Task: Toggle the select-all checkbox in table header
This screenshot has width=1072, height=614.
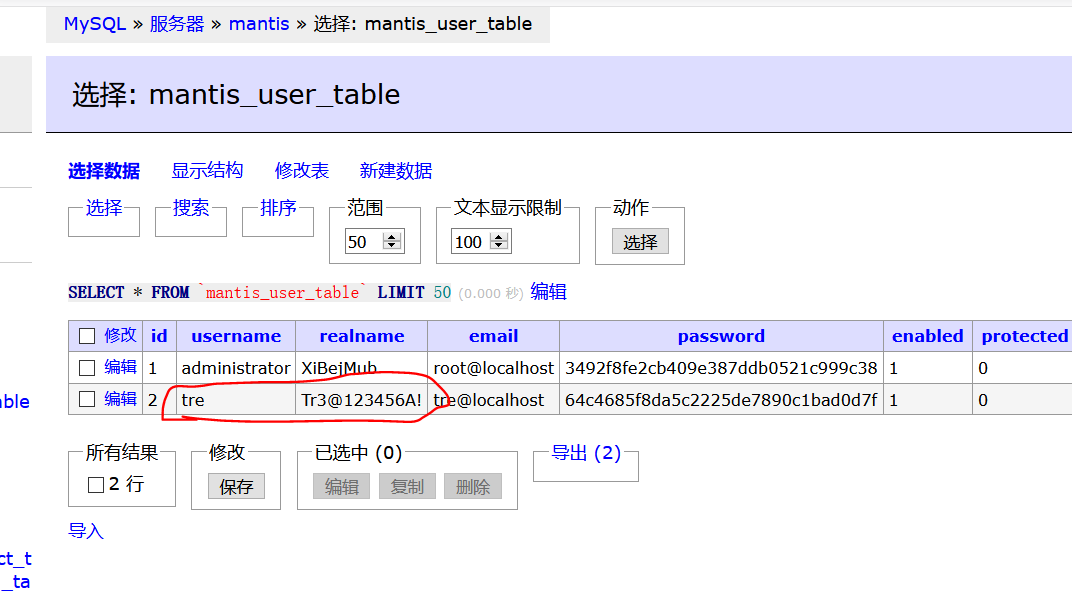Action: (87, 336)
